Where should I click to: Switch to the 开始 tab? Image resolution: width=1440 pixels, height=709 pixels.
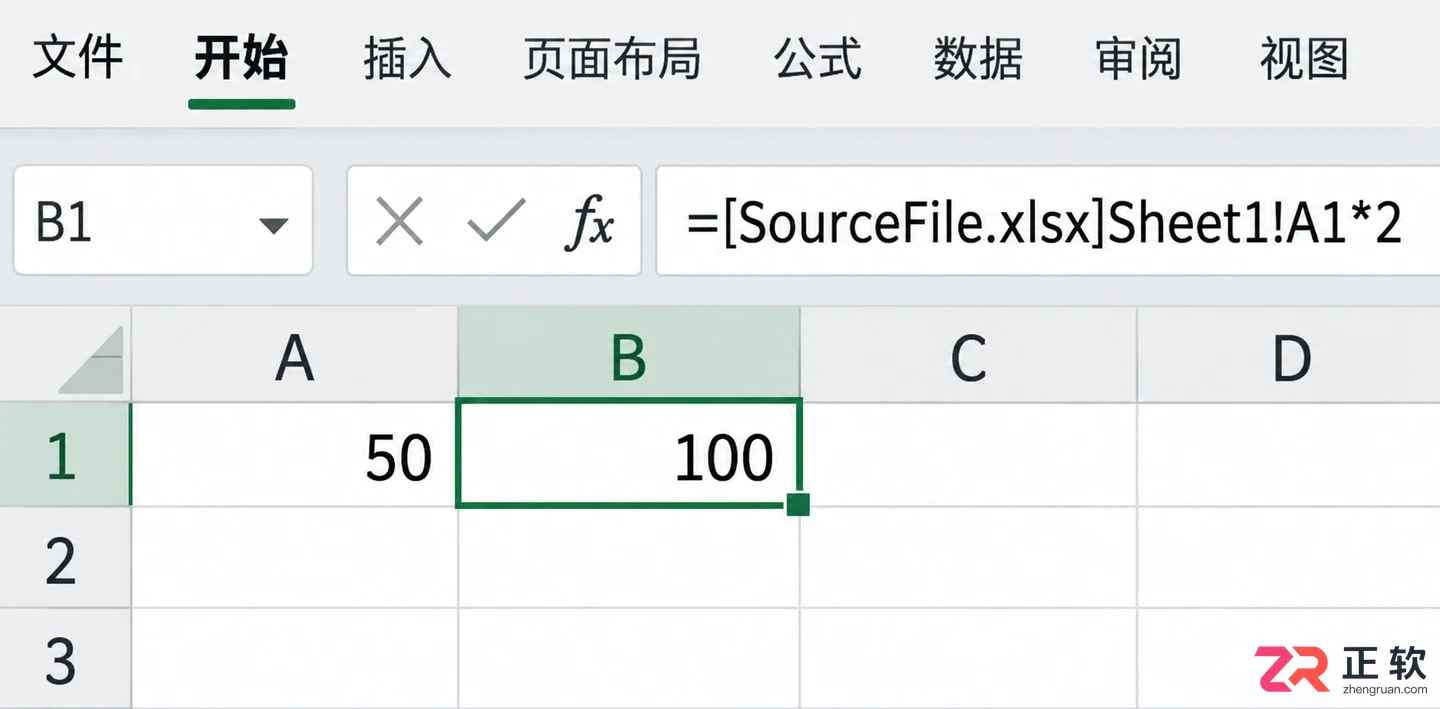pos(241,58)
